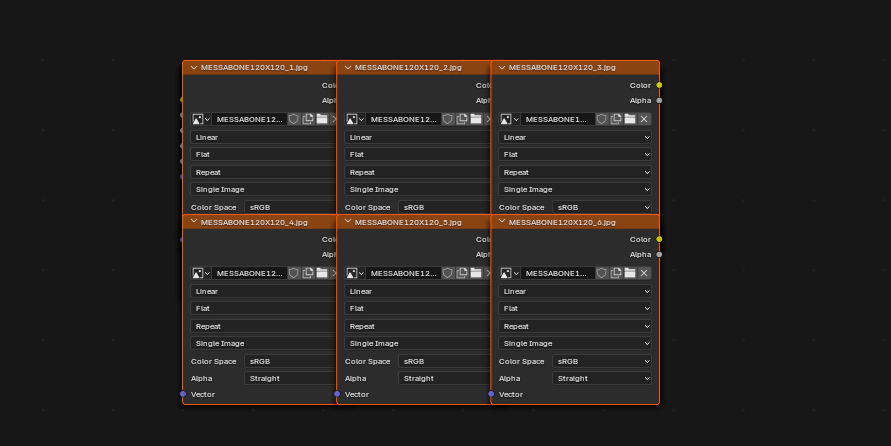The image size is (891, 446).
Task: Browse image icon on MESSABONE120X120_4 node
Action: [x=201, y=273]
